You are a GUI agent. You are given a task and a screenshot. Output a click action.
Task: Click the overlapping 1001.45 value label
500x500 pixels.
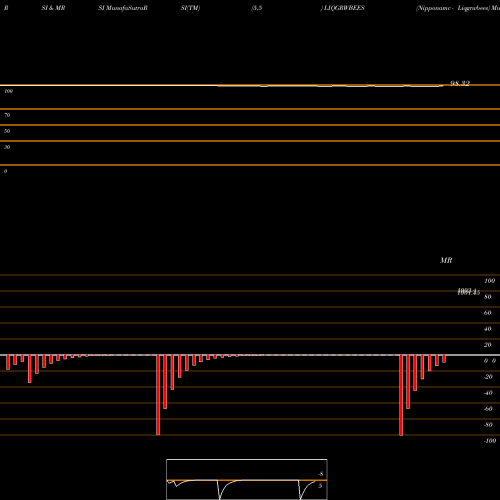click(x=469, y=292)
